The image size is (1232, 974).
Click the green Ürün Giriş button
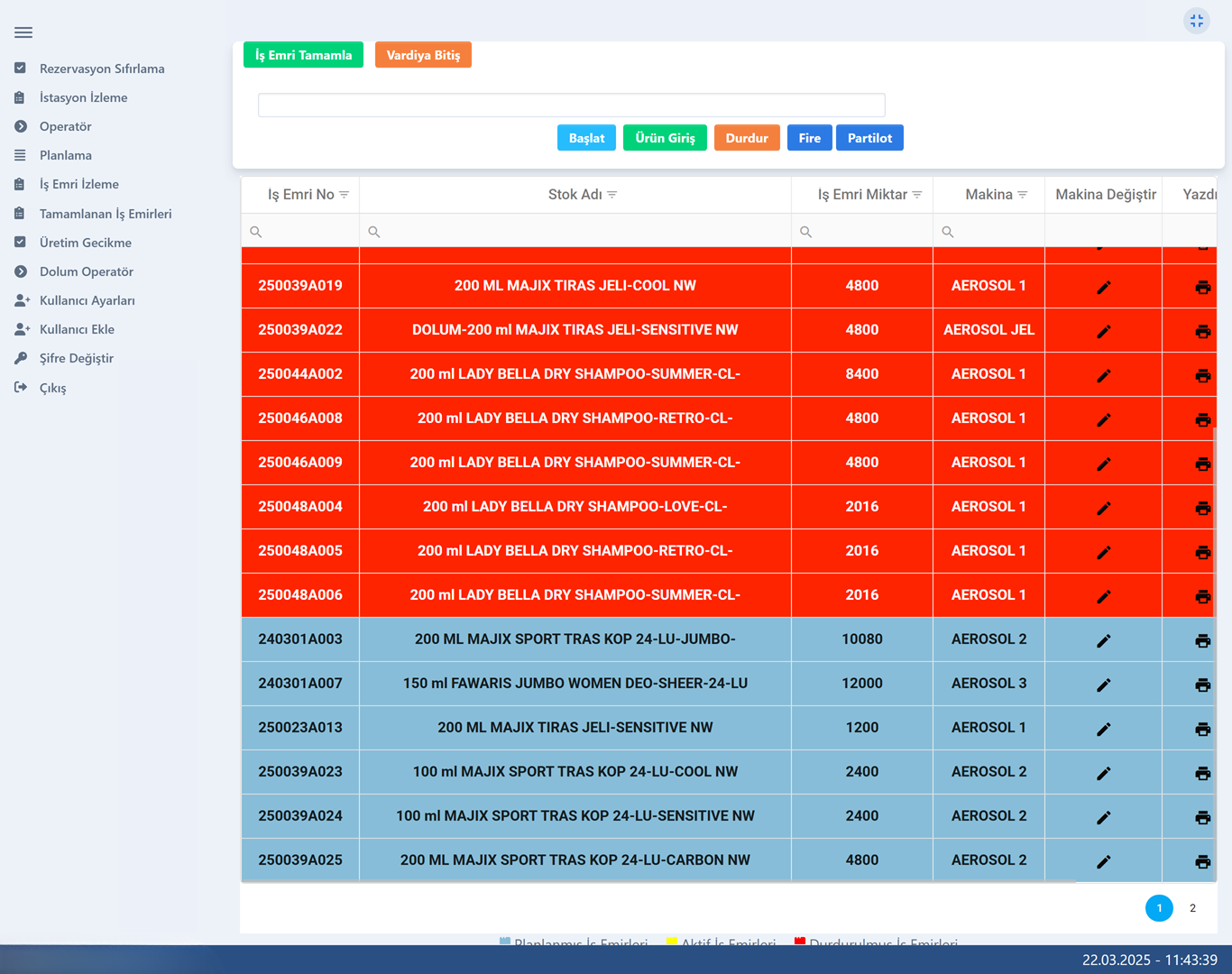coord(665,138)
